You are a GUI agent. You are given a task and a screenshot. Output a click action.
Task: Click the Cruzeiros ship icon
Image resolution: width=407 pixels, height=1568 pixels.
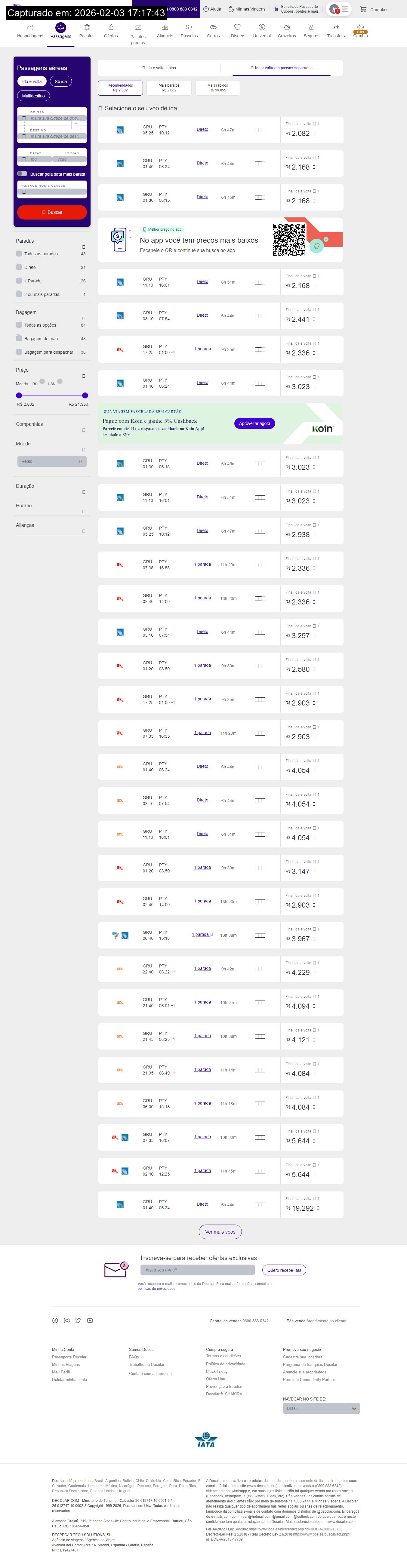286,27
